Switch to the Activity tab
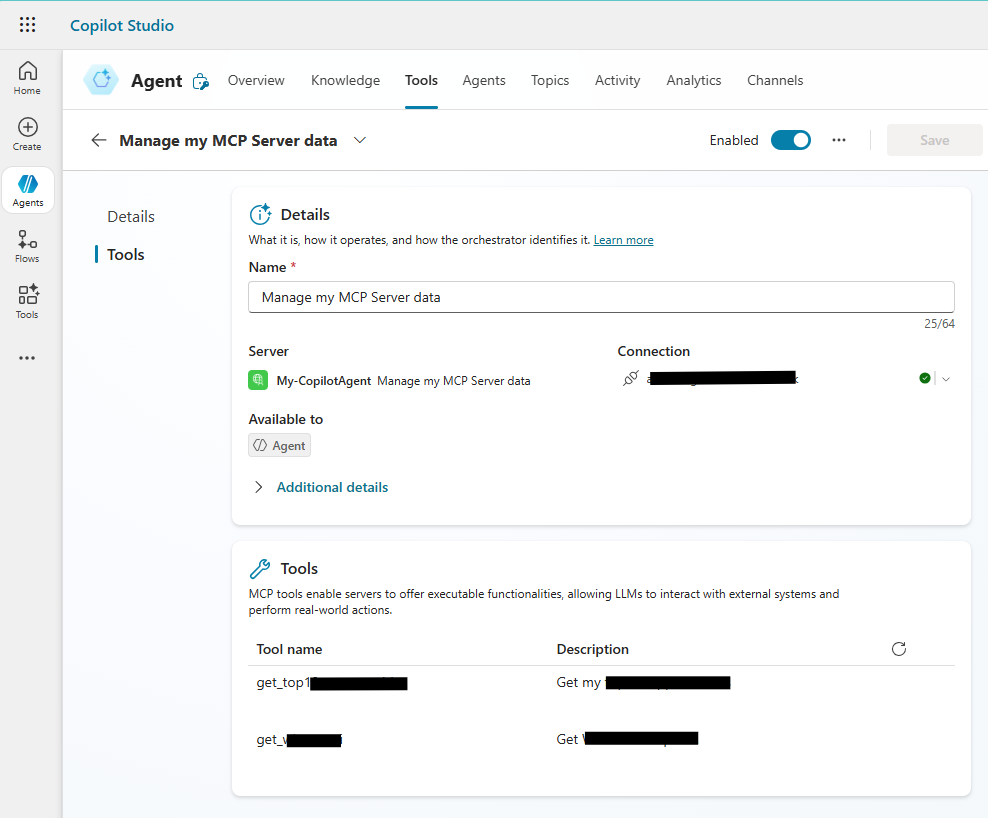 coord(618,80)
